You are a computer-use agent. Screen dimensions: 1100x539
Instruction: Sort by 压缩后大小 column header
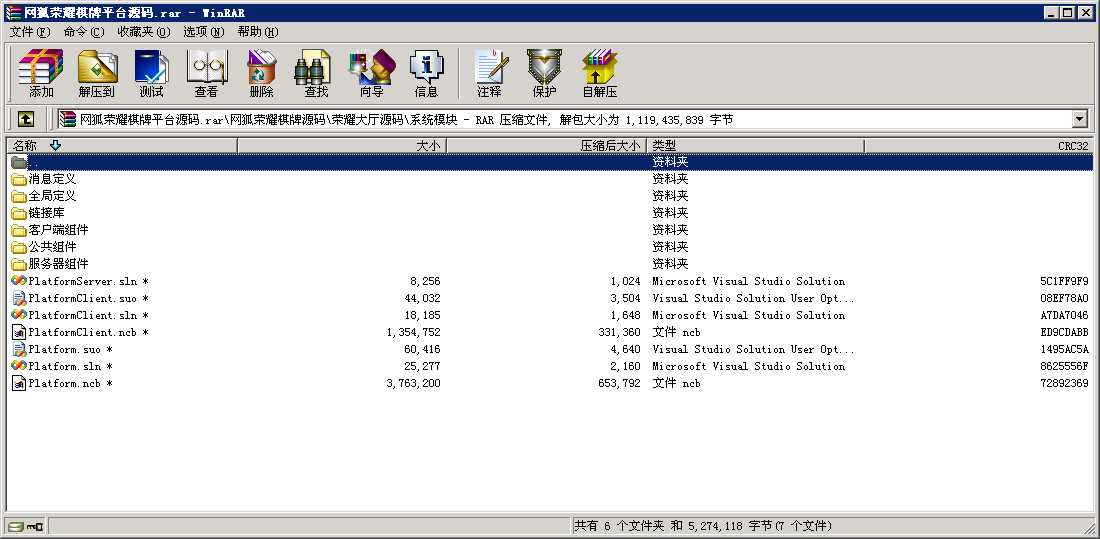(x=546, y=145)
